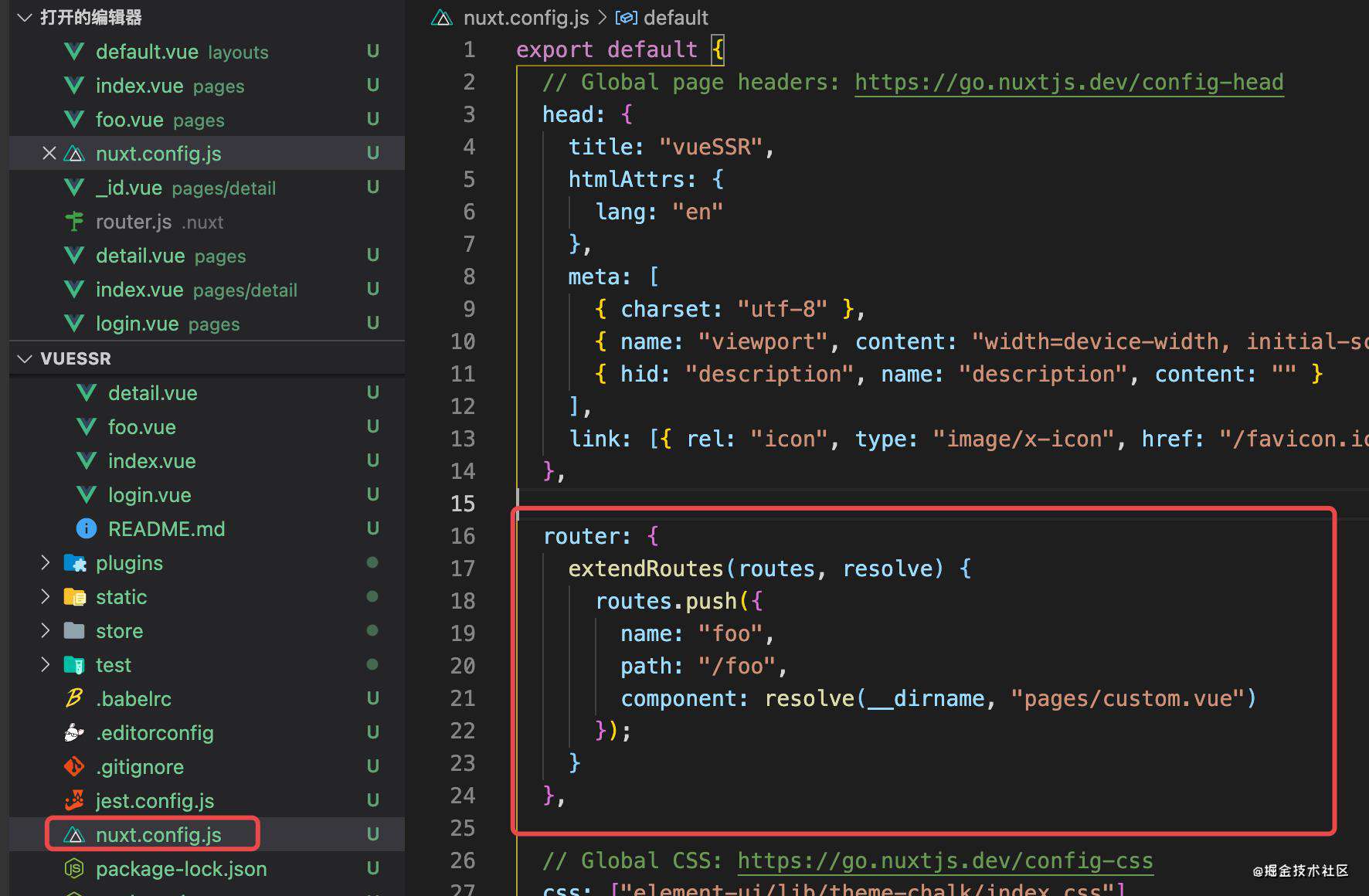
Task: Open the go.nuxtjs.dev/config-head link
Action: (1069, 82)
